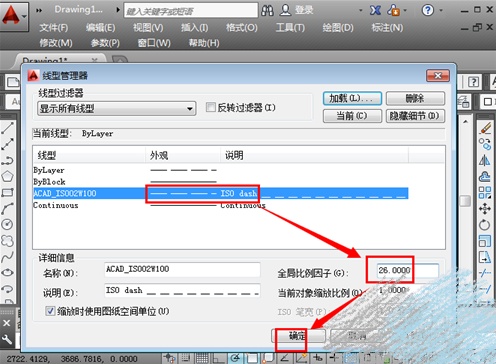Viewport: 496px width, 364px height.
Task: Select the Erase tool
Action: pyautogui.click(x=485, y=128)
